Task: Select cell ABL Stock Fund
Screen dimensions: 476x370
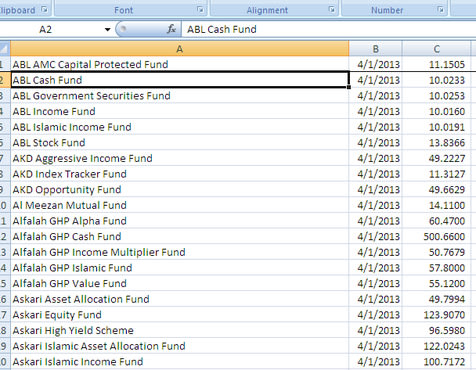Action: [x=180, y=142]
